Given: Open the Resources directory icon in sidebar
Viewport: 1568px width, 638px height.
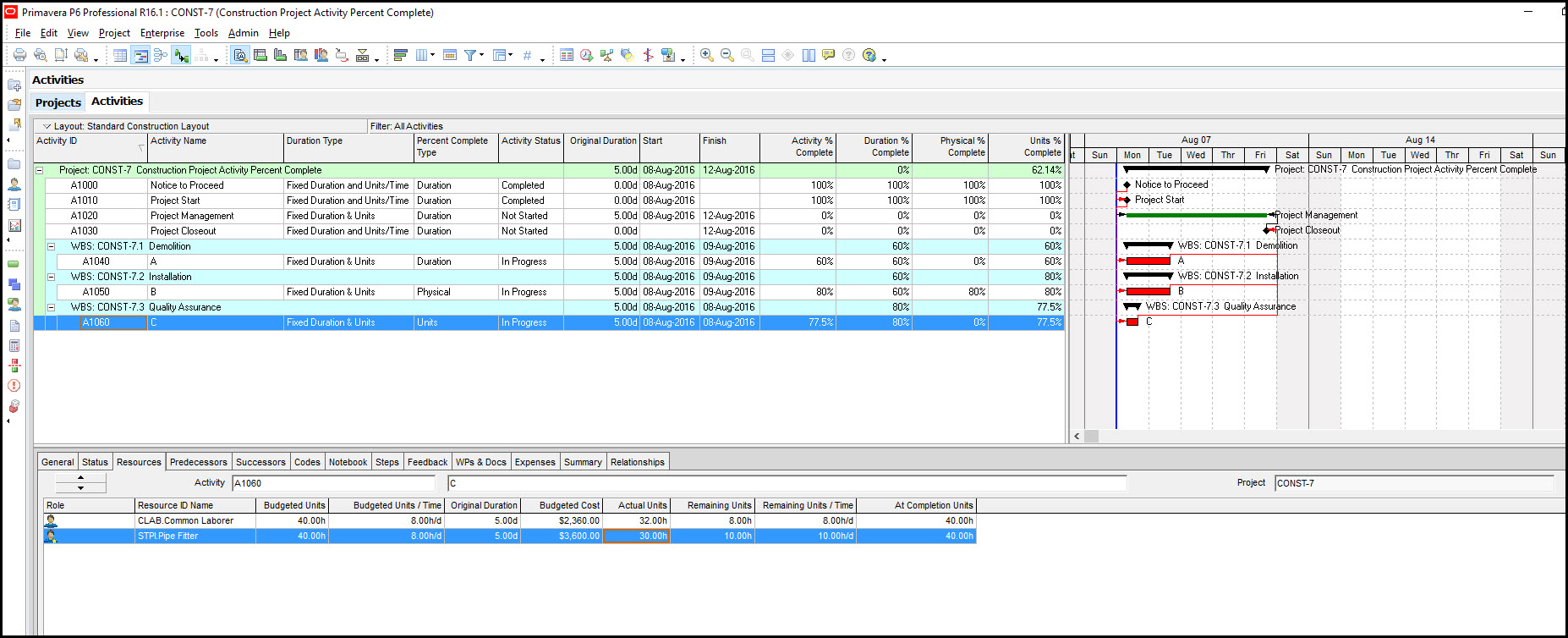Looking at the screenshot, I should tap(14, 184).
